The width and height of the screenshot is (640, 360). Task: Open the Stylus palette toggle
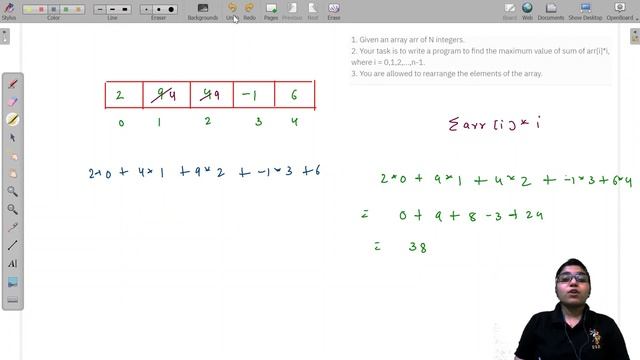pos(9,11)
